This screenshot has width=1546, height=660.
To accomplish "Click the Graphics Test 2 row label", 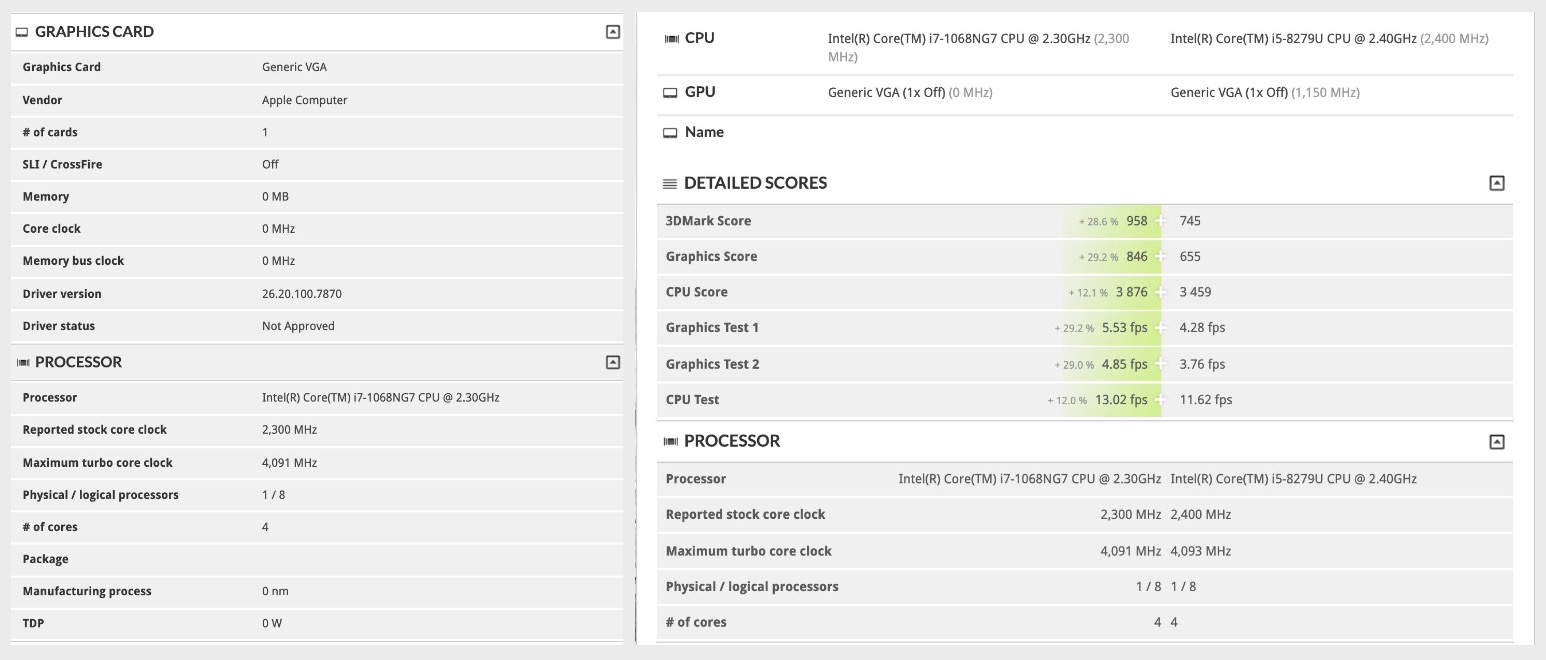I will click(712, 364).
